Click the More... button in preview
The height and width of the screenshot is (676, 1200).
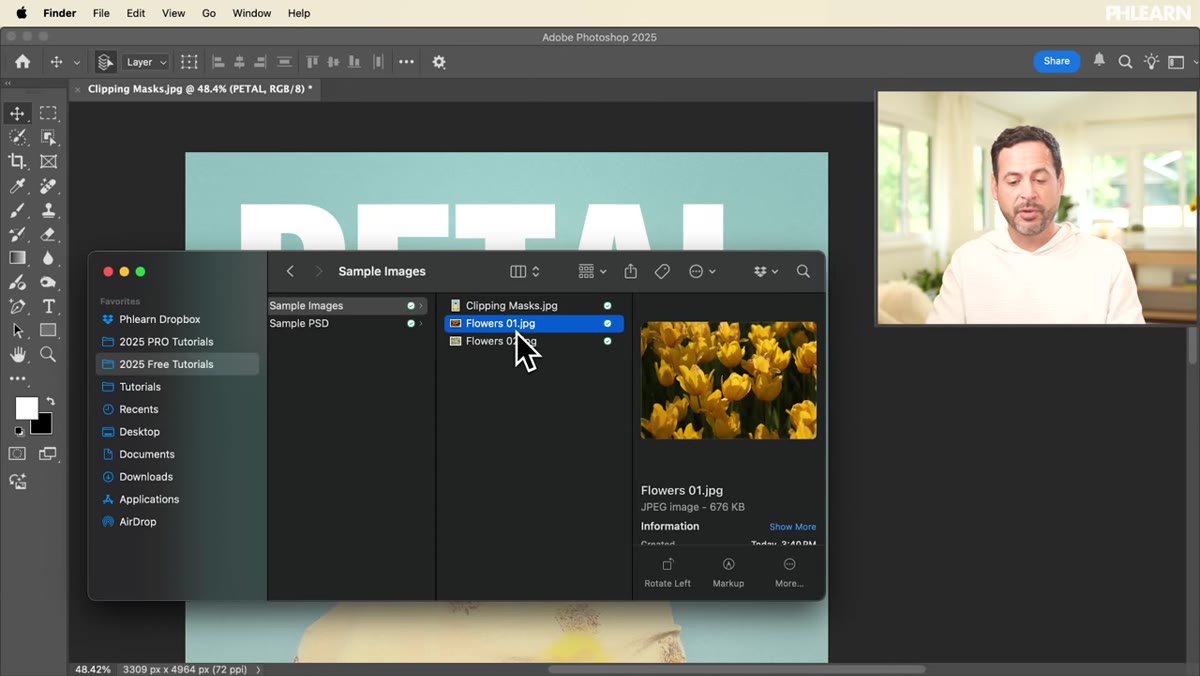pos(789,573)
